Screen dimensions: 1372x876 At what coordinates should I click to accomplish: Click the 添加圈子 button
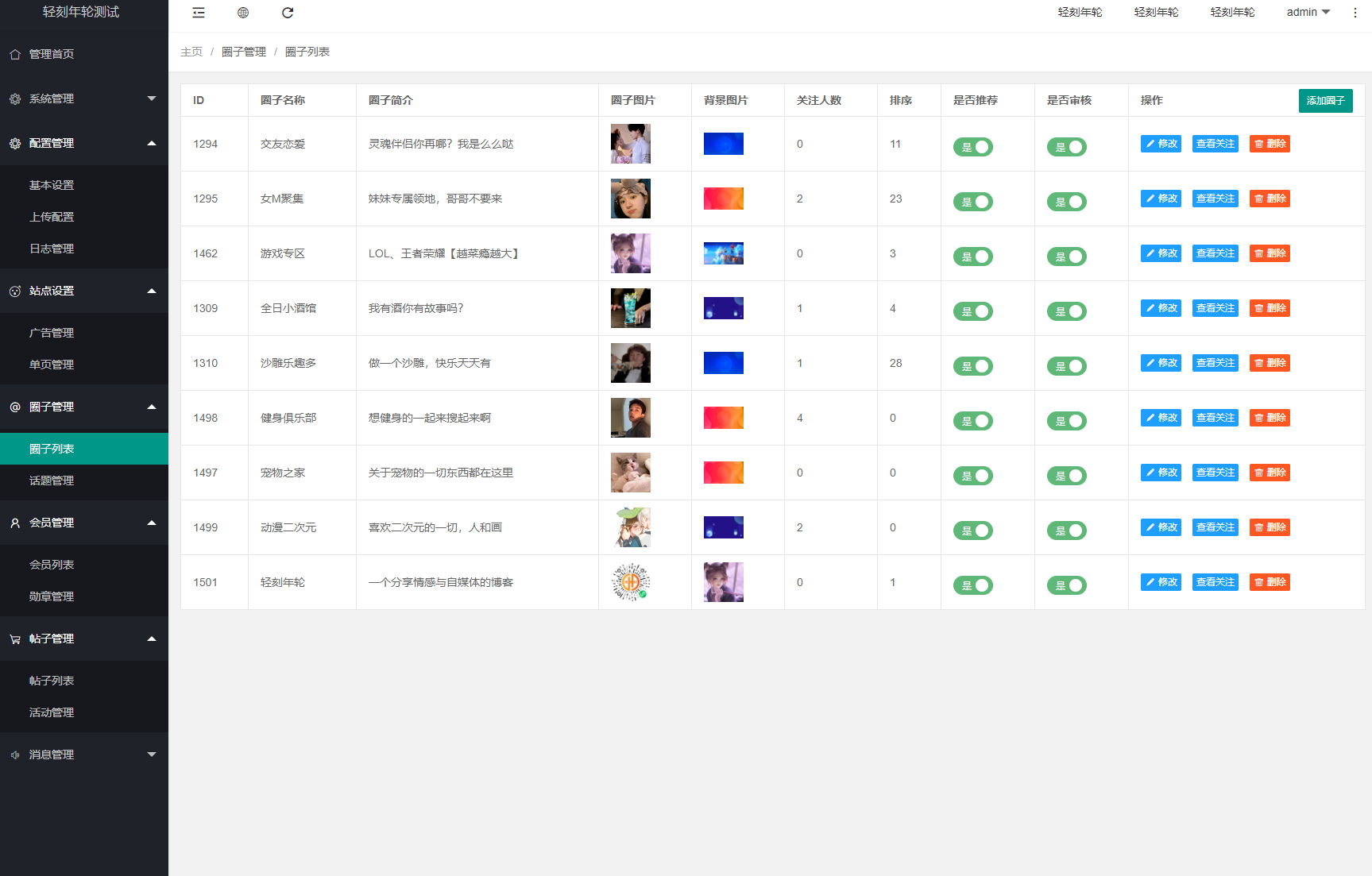click(1325, 100)
